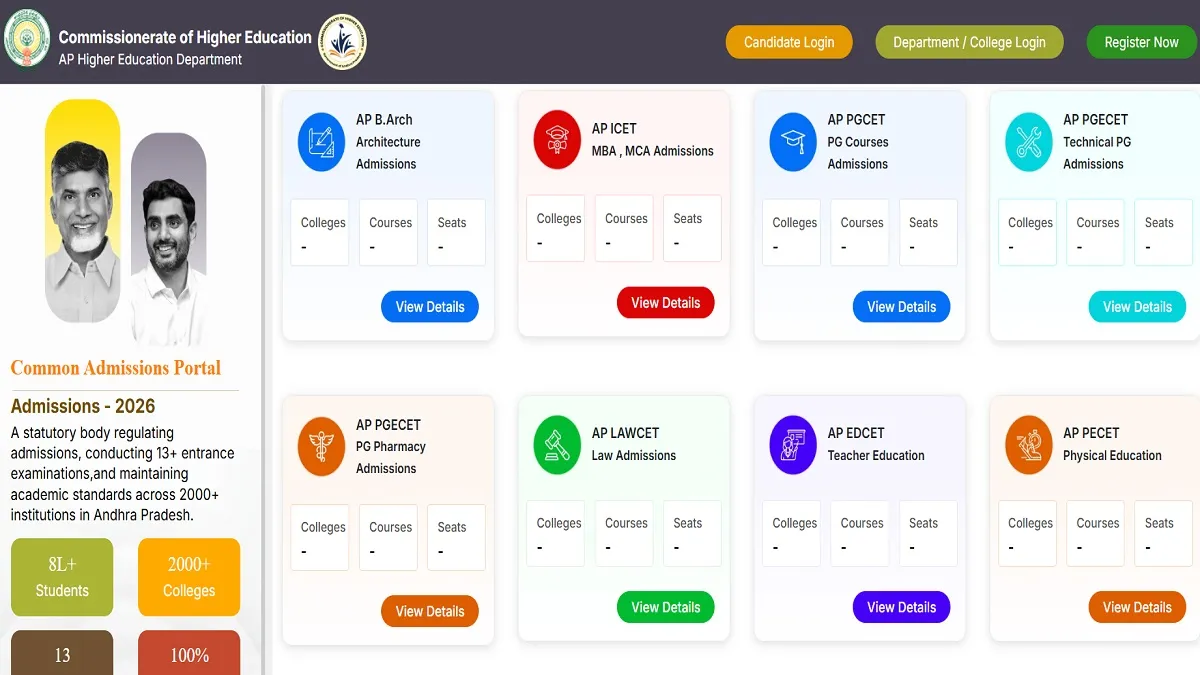Click Courses box in AP PECET card
This screenshot has width=1200, height=675.
point(1096,534)
